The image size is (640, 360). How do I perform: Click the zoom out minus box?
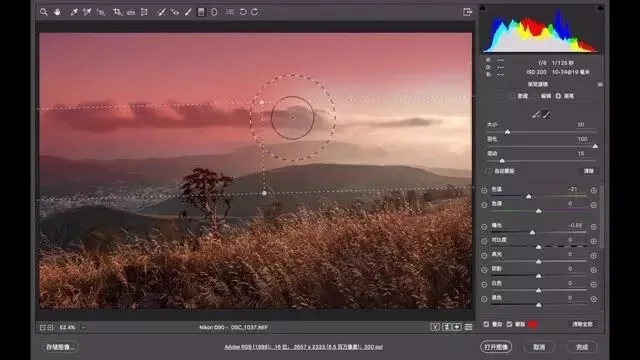pos(42,327)
